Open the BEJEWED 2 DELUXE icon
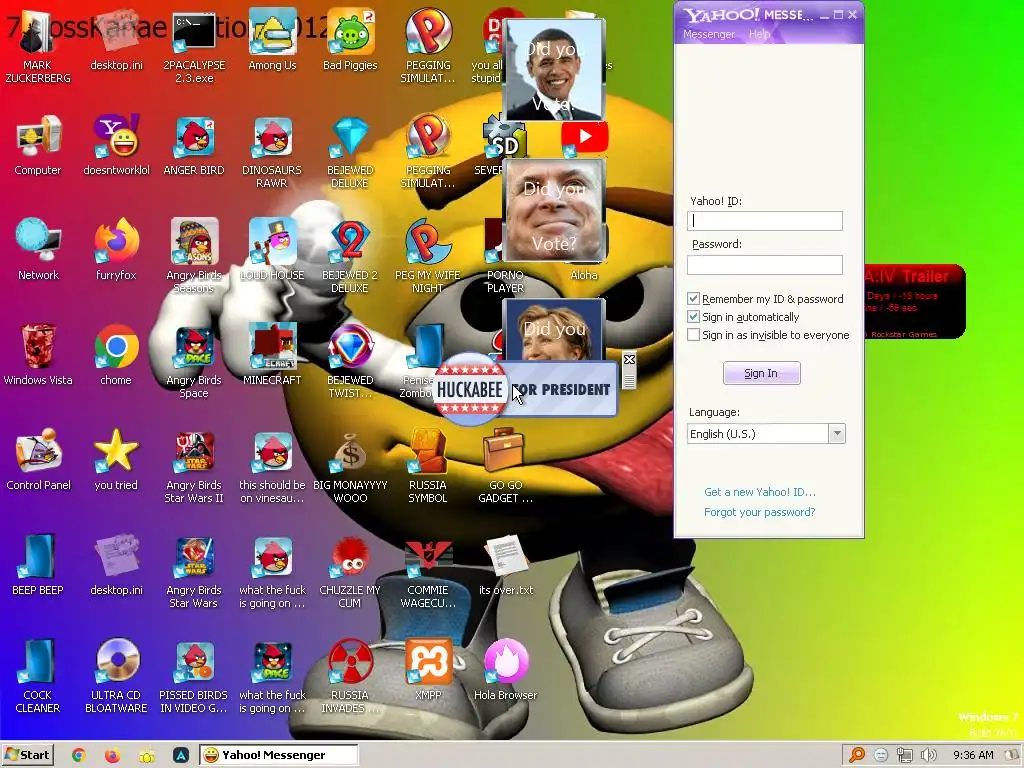Image resolution: width=1024 pixels, height=768 pixels. (350, 256)
